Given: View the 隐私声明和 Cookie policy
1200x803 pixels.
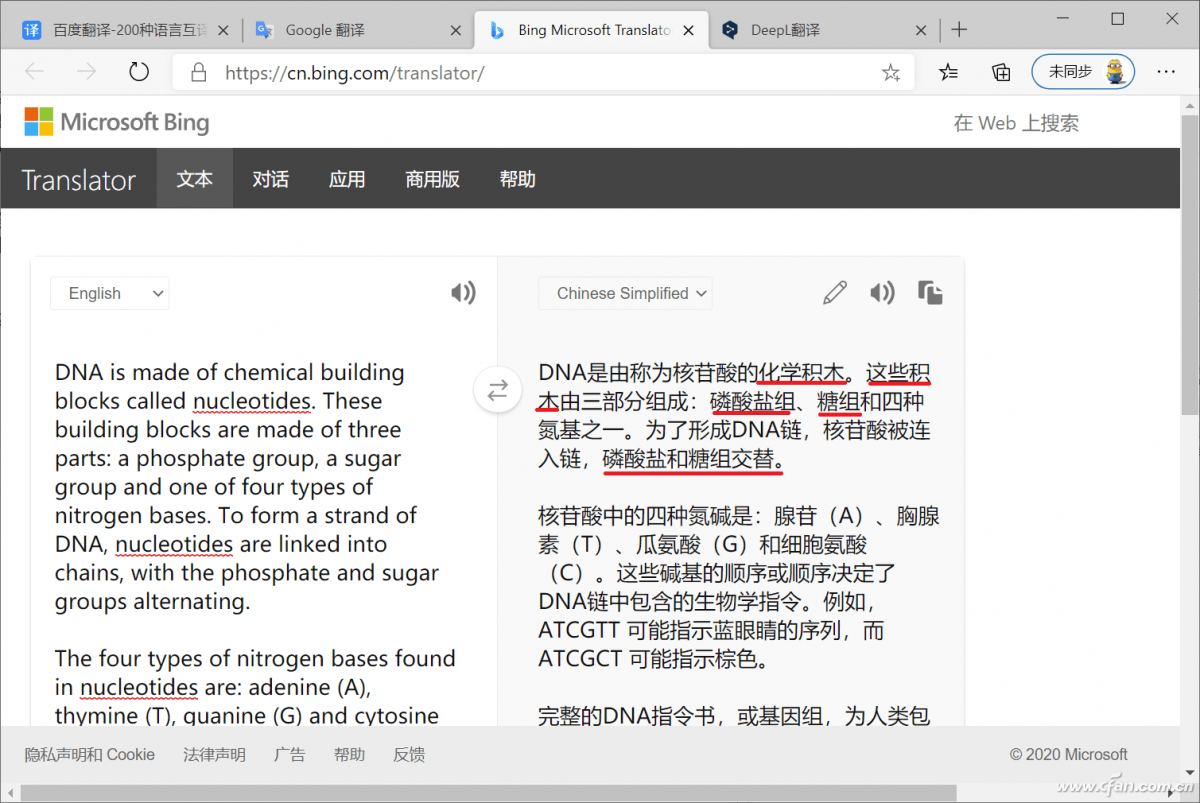Looking at the screenshot, I should click(x=89, y=754).
